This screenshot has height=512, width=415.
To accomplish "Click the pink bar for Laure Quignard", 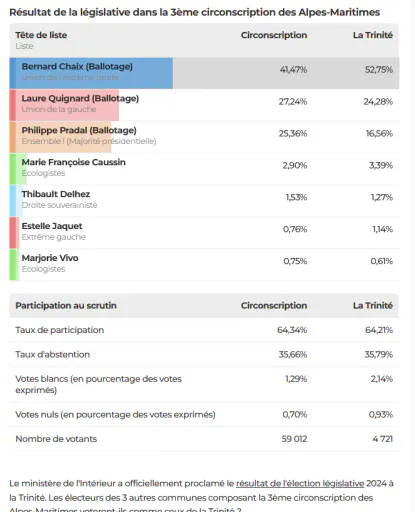I will 64,105.
